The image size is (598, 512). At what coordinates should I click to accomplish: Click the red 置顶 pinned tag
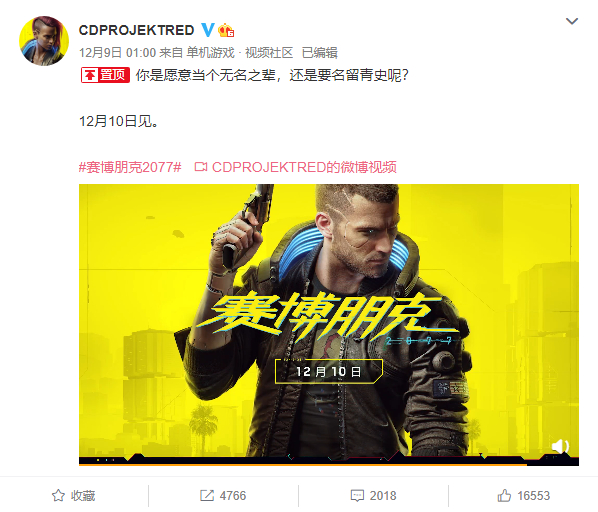(x=105, y=75)
